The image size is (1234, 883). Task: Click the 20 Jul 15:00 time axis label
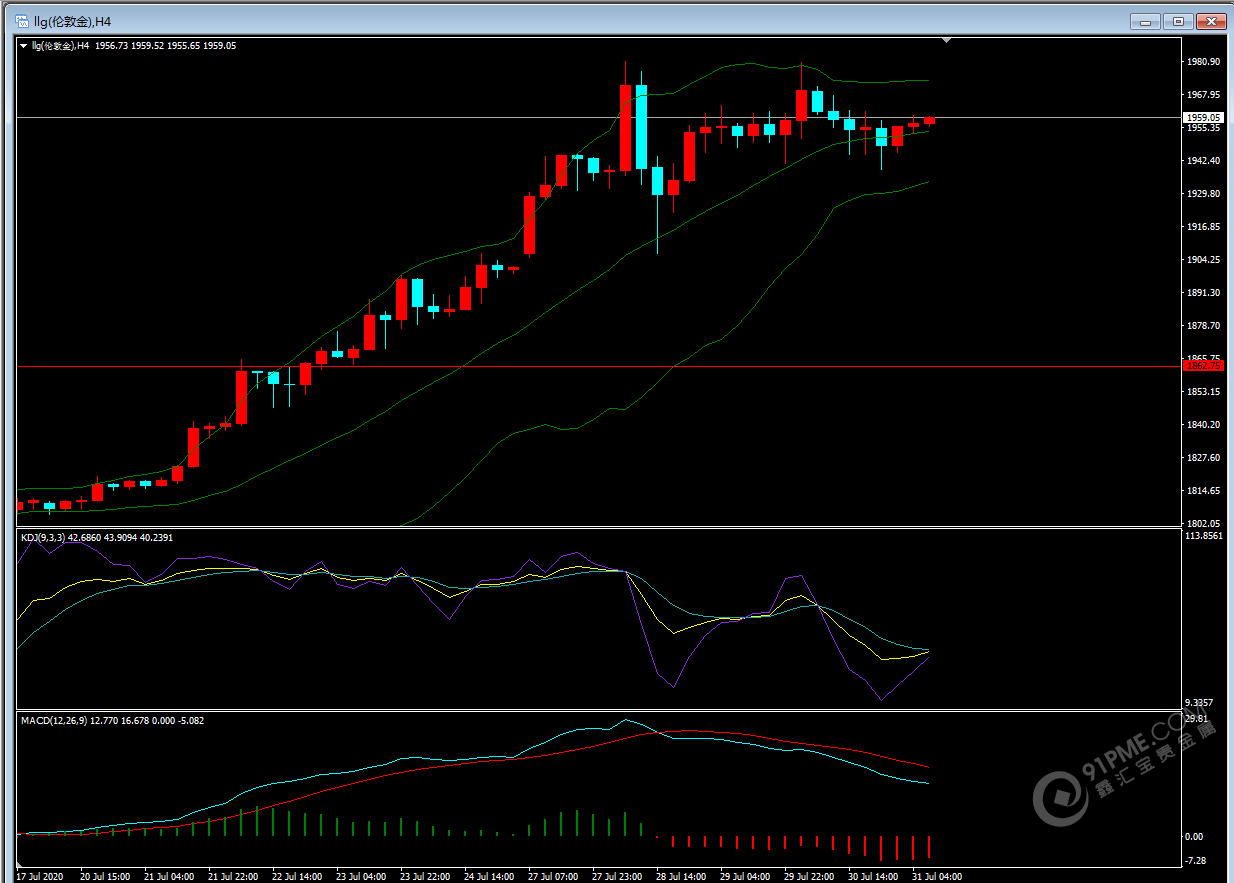[x=105, y=877]
